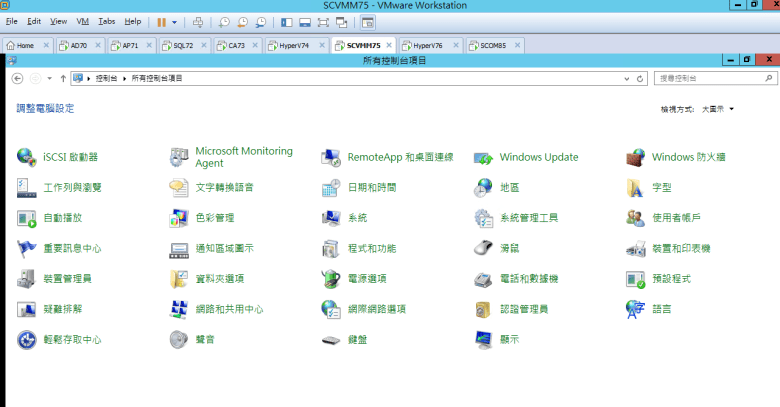This screenshot has width=780, height=407.
Task: Switch to the HyperV76 tab
Action: (427, 45)
